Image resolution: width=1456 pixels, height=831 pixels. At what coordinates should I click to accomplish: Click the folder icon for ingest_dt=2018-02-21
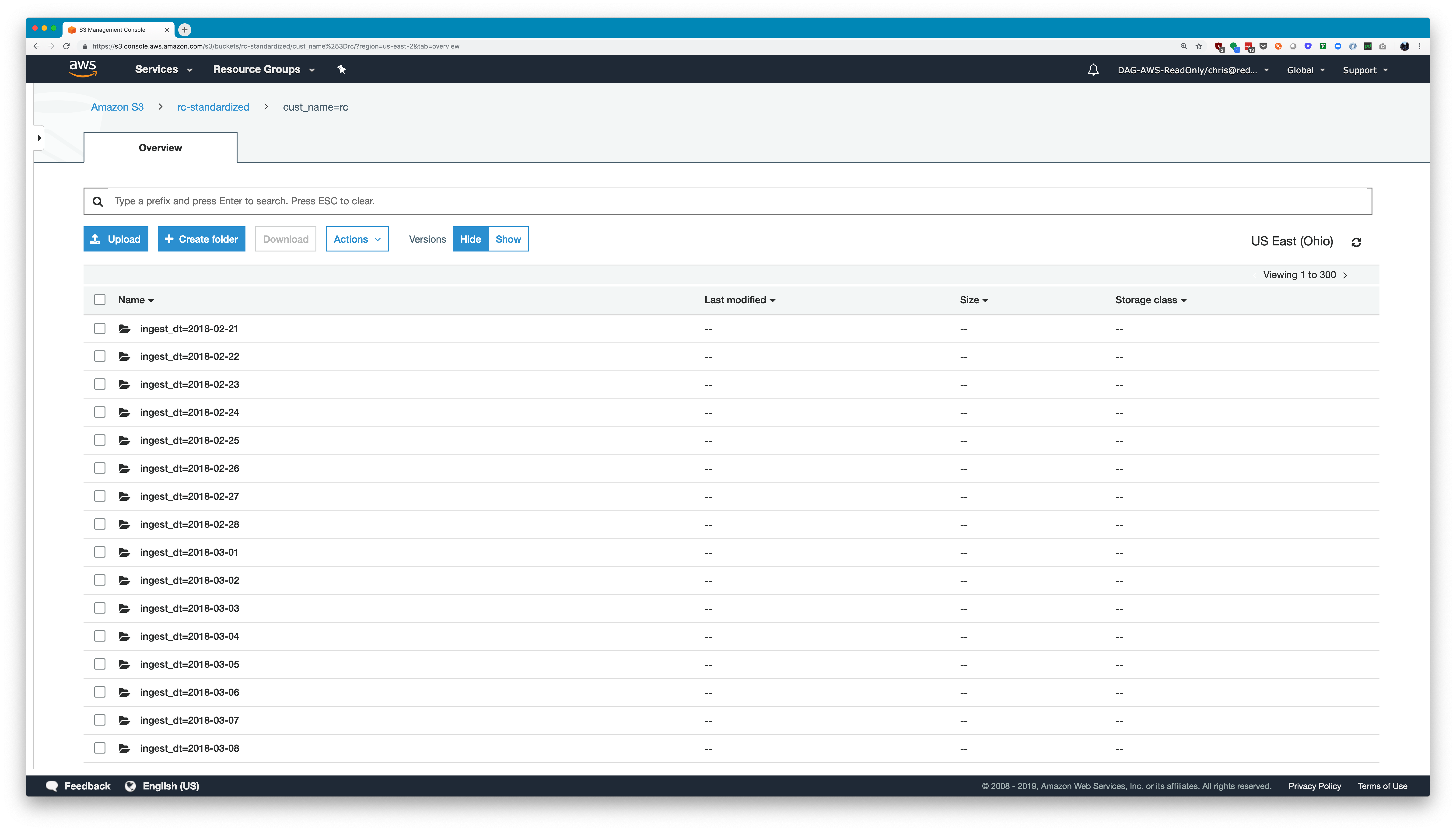[124, 329]
